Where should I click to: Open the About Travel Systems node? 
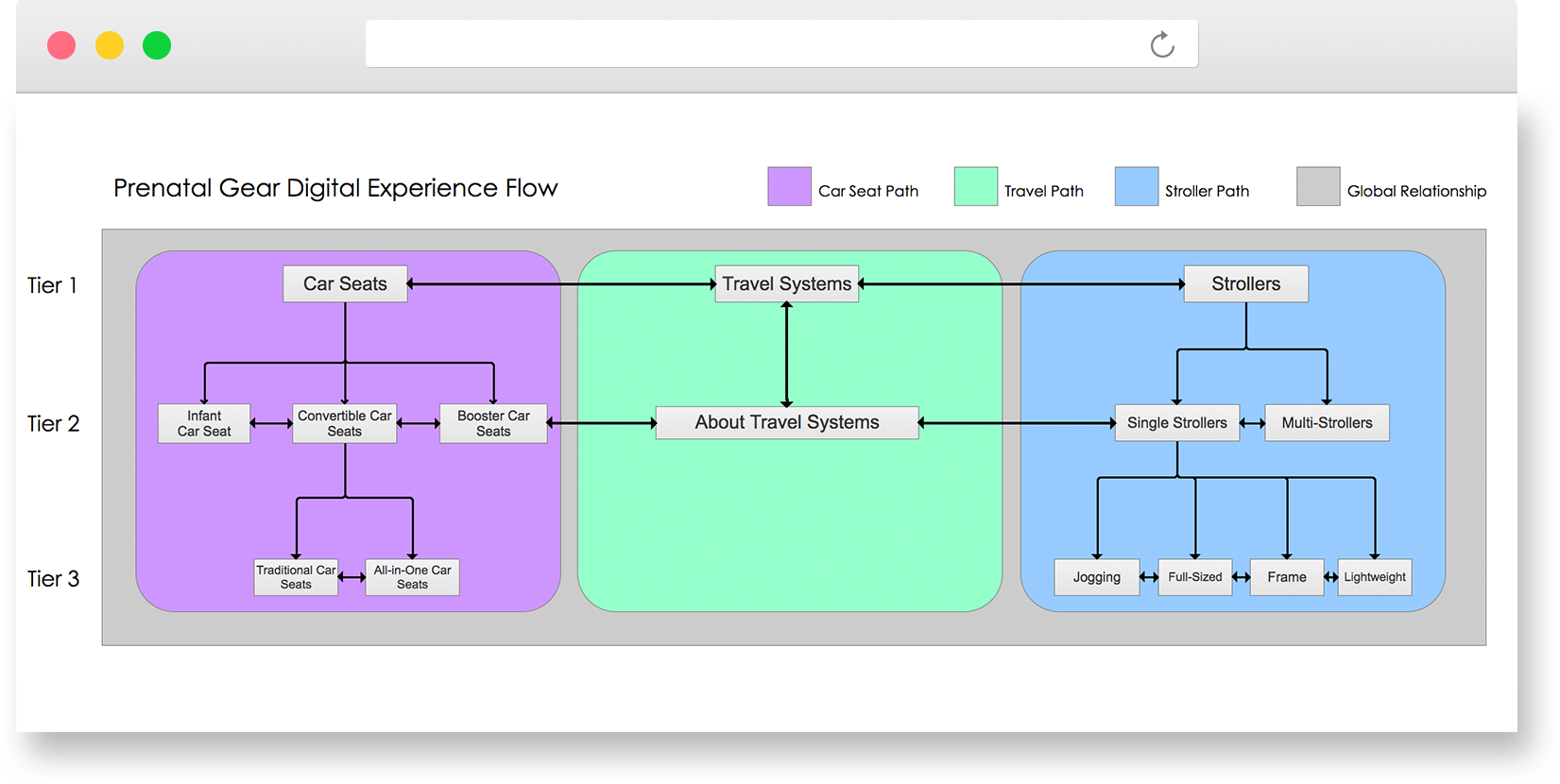(x=787, y=422)
